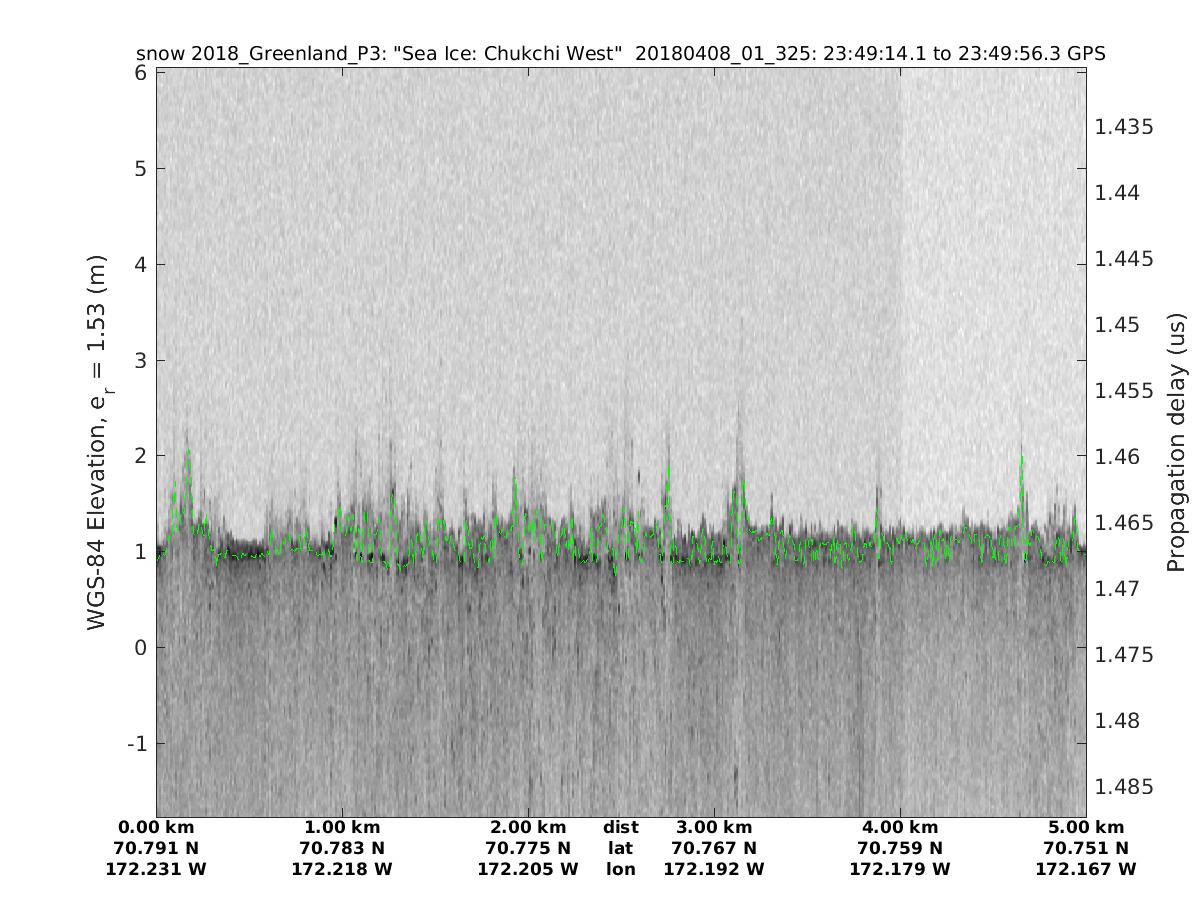Image resolution: width=1200 pixels, height=900 pixels.
Task: Click the '2.00 km' x-axis tick label
Action: pyautogui.click(x=528, y=828)
